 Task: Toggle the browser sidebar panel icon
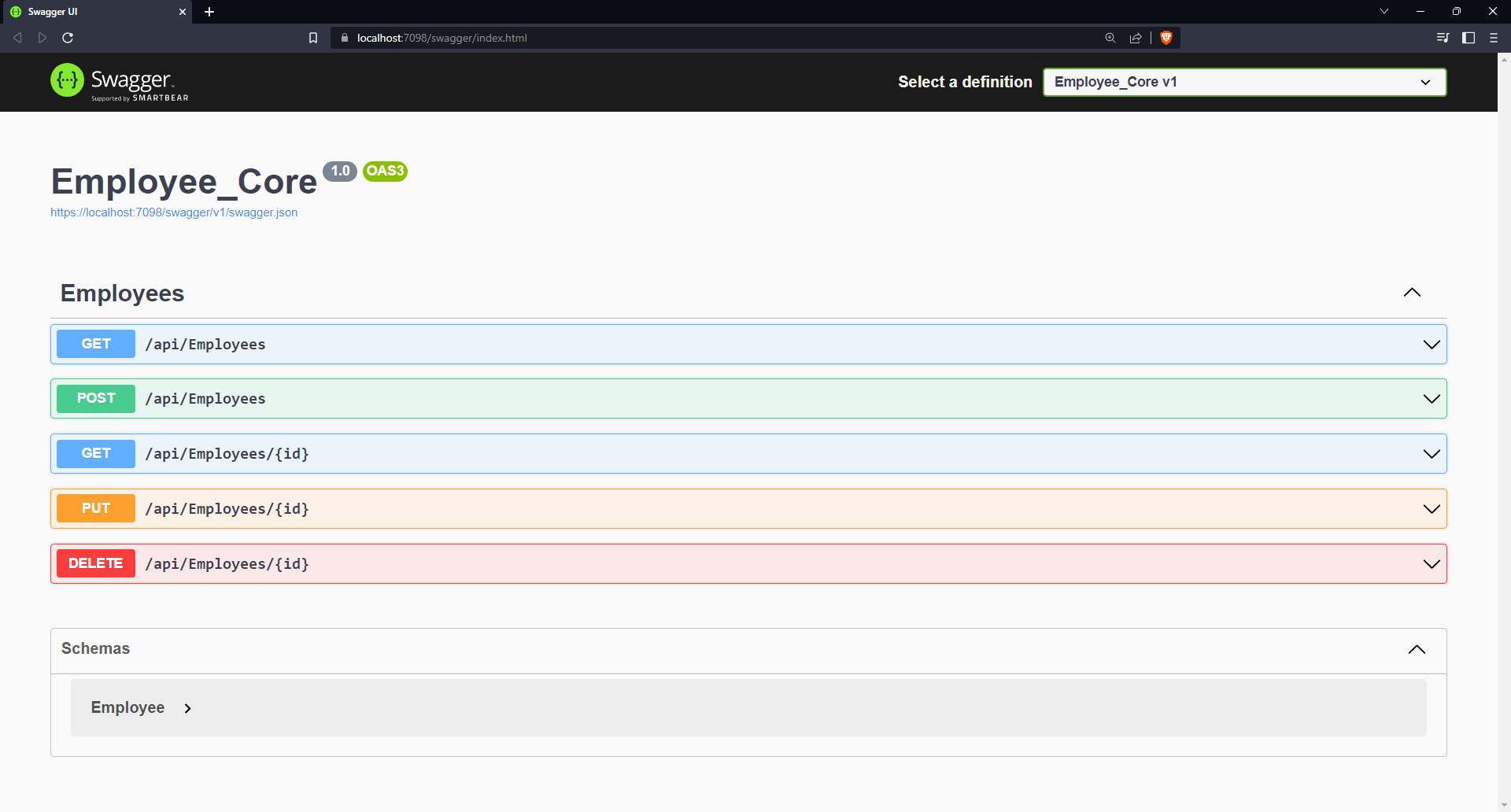(x=1469, y=38)
